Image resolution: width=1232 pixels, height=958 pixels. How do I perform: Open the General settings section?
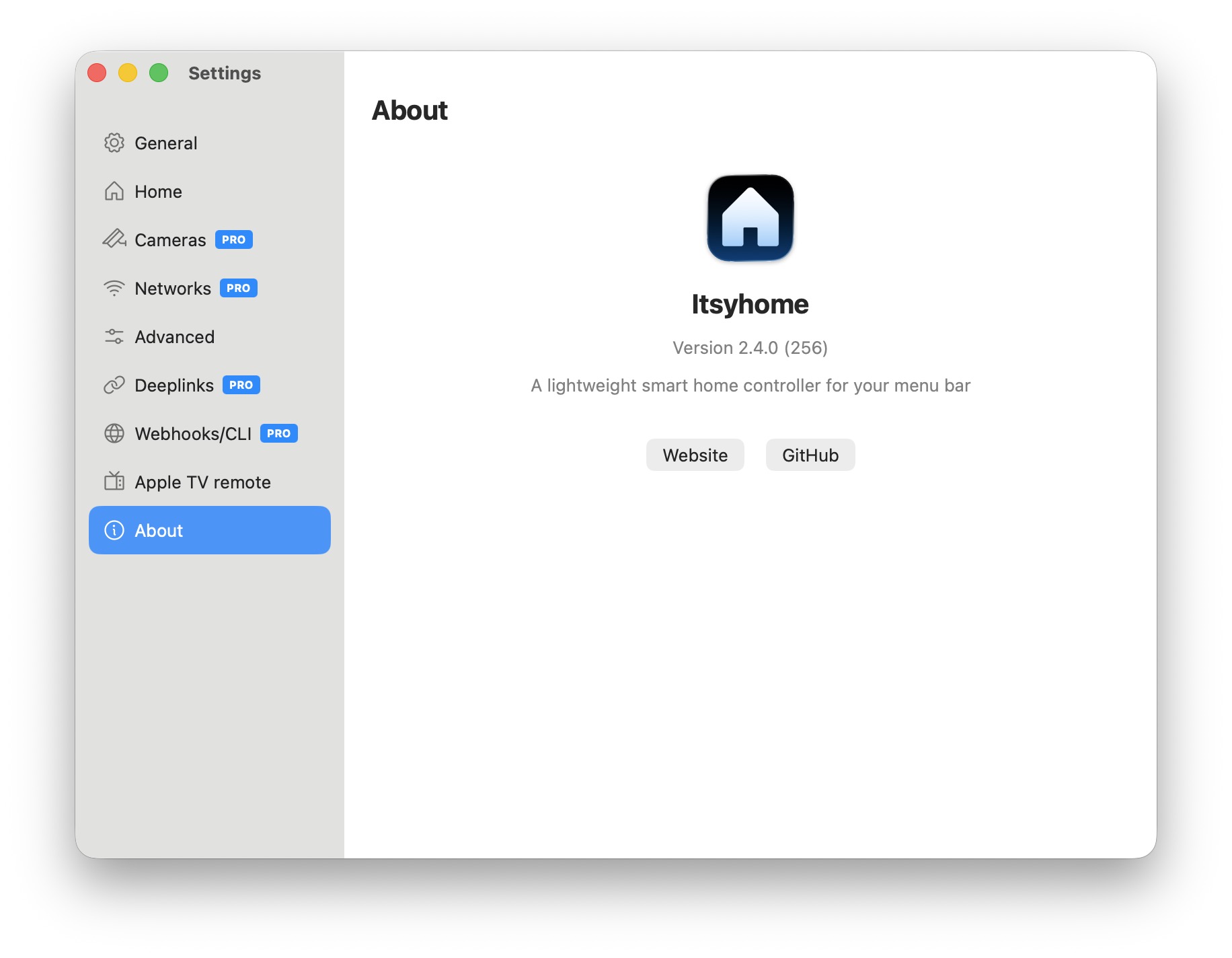pos(210,143)
